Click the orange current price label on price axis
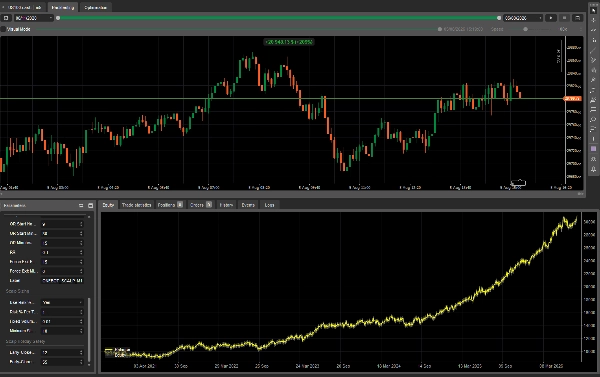This screenshot has width=600, height=377. [x=572, y=99]
